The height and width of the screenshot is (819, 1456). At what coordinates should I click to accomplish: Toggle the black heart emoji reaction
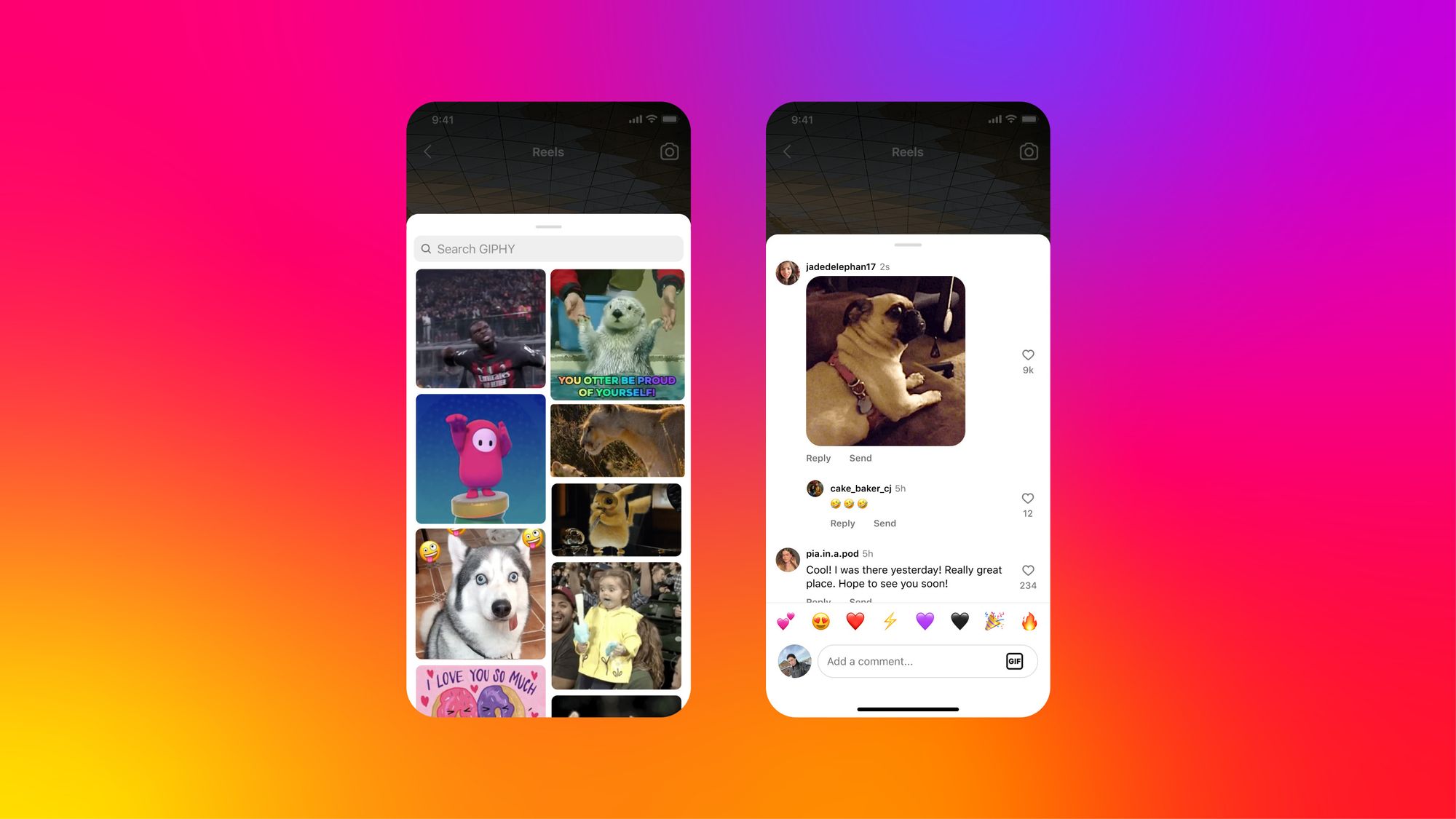(957, 621)
